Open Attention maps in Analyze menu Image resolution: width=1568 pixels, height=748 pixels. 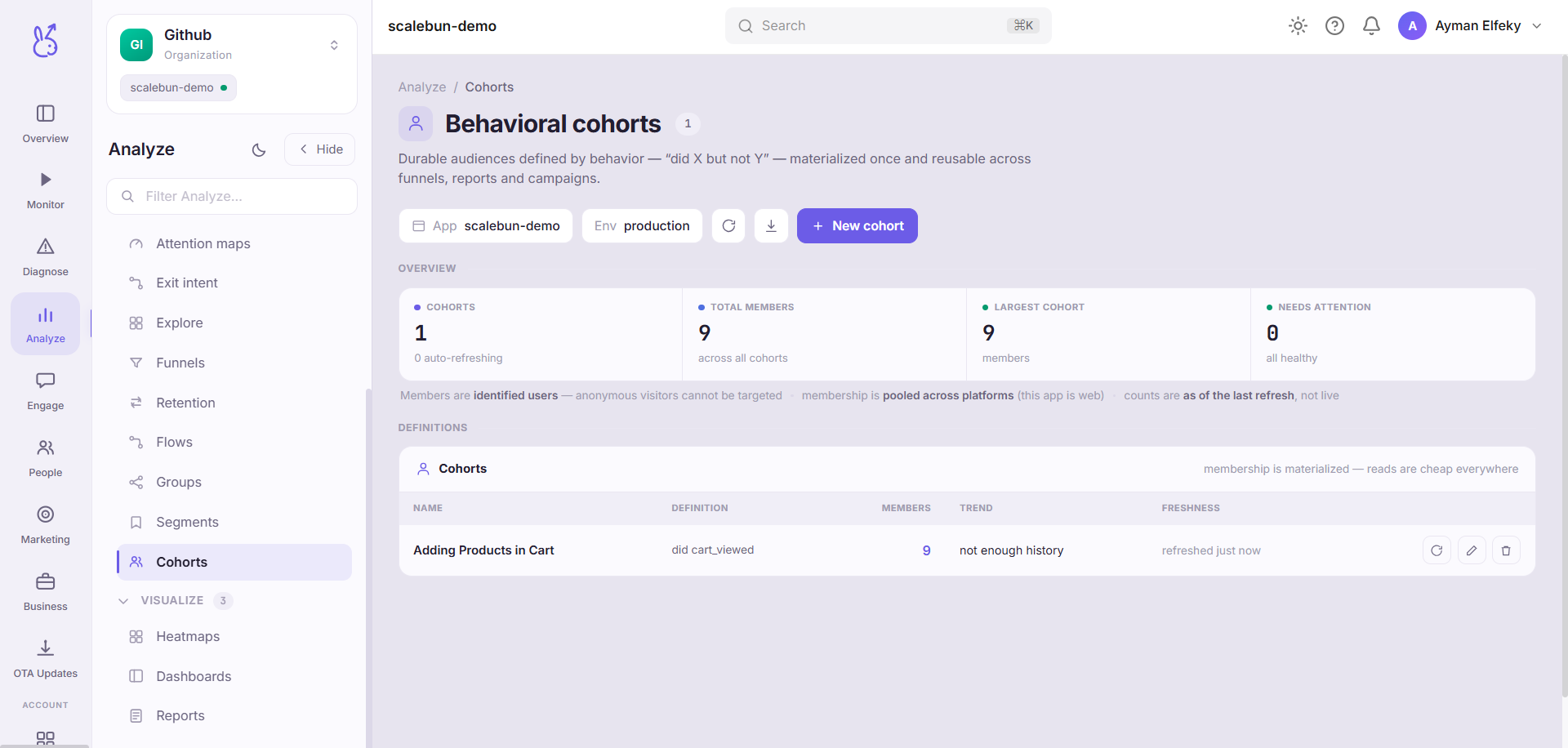point(234,243)
